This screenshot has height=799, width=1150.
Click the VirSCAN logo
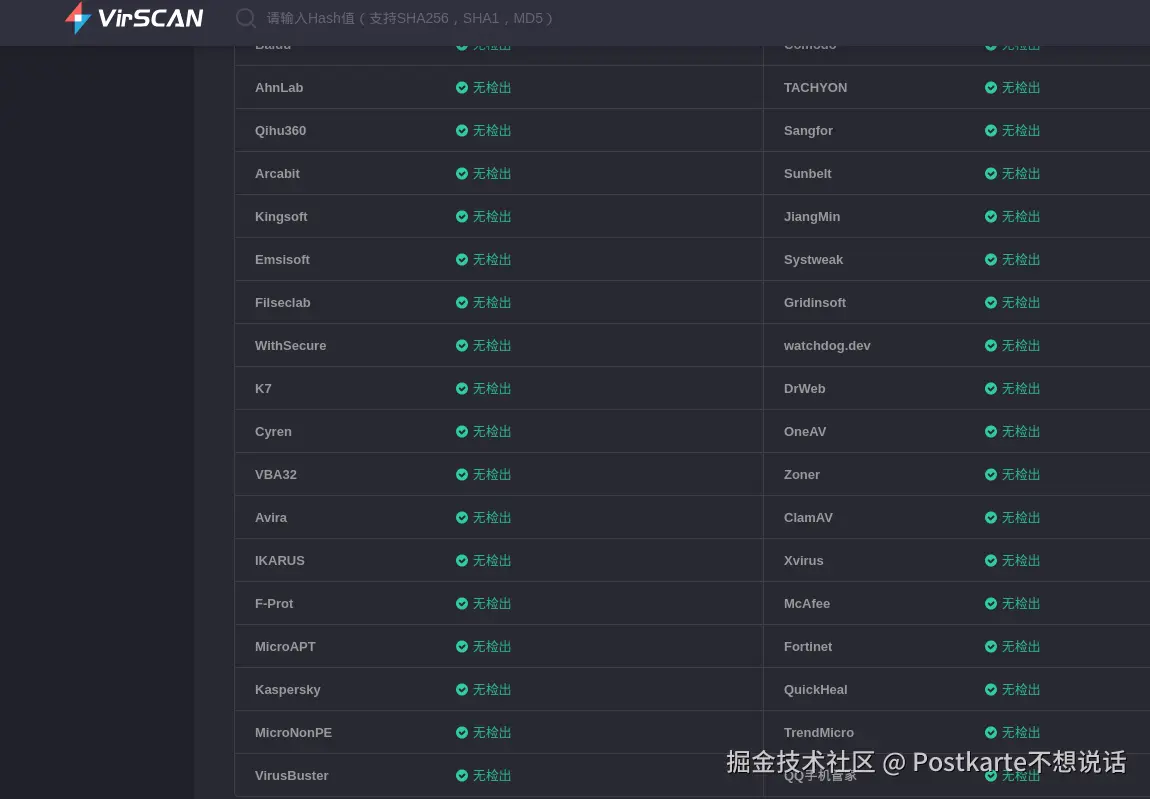pos(134,18)
